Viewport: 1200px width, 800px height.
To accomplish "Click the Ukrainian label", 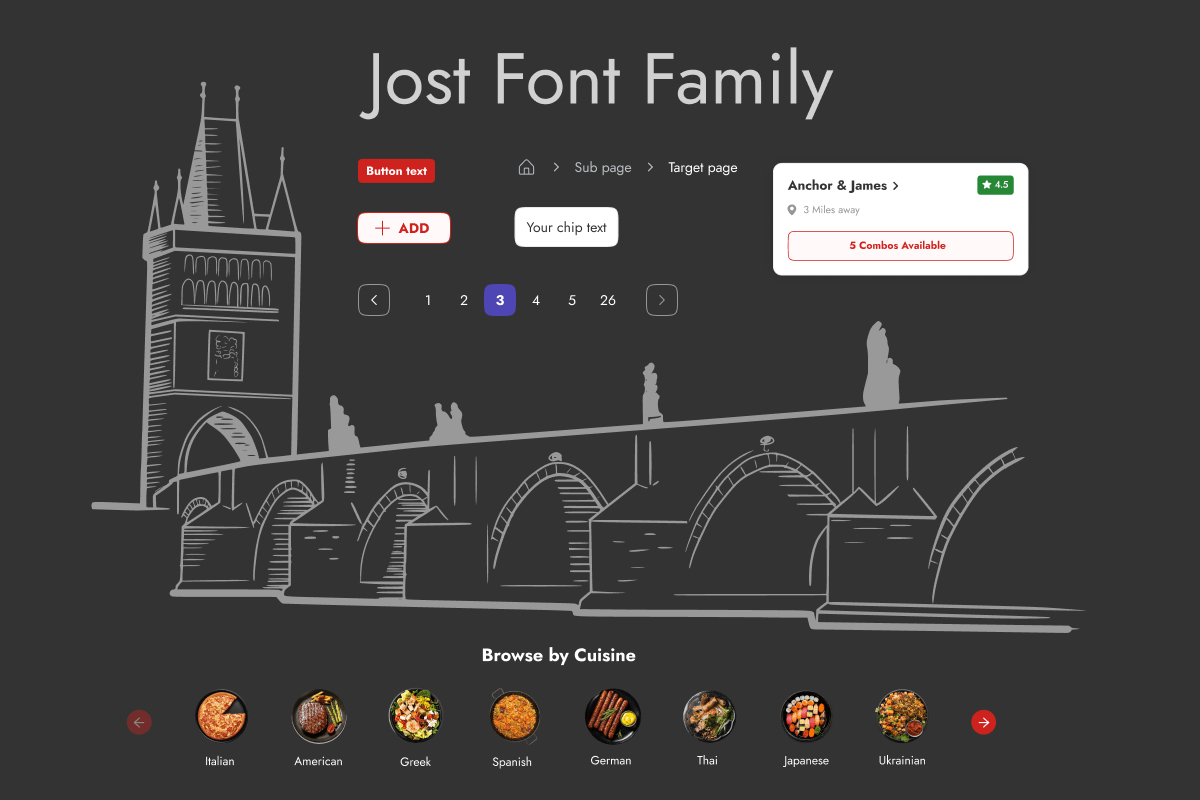I will click(902, 760).
